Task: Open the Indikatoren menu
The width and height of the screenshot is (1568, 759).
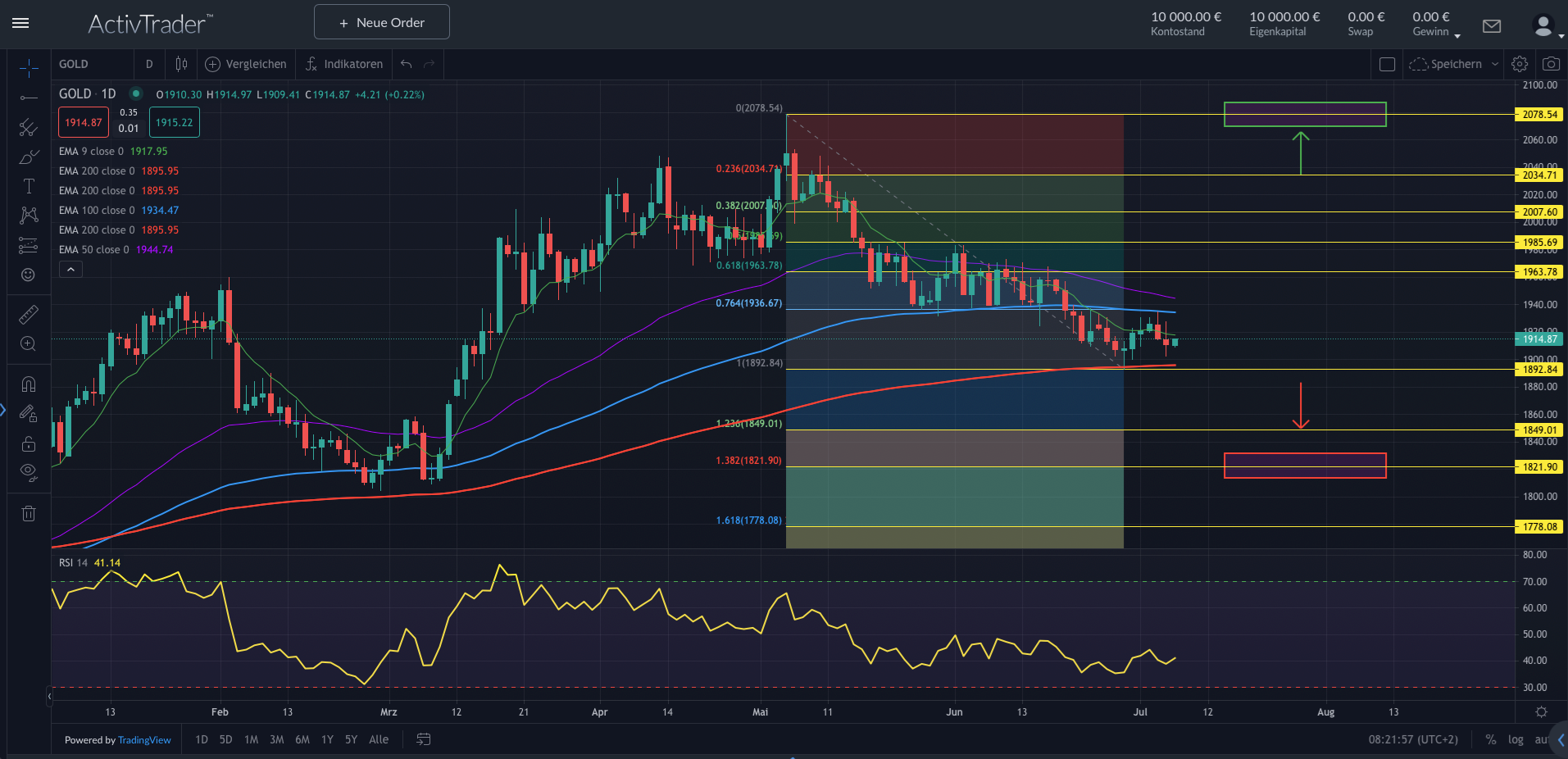Action: pos(344,64)
